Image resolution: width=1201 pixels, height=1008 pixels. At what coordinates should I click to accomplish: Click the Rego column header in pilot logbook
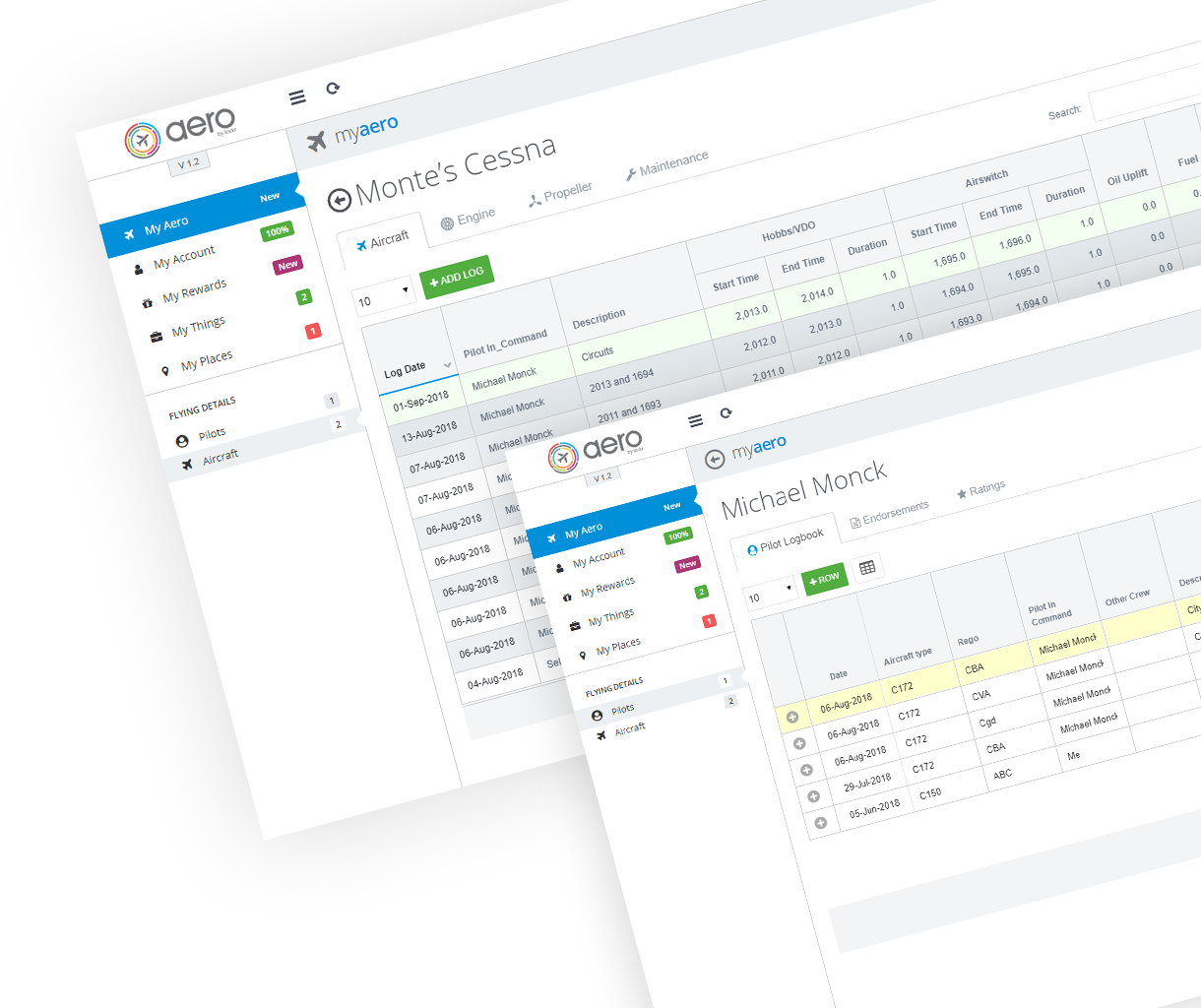click(x=968, y=640)
